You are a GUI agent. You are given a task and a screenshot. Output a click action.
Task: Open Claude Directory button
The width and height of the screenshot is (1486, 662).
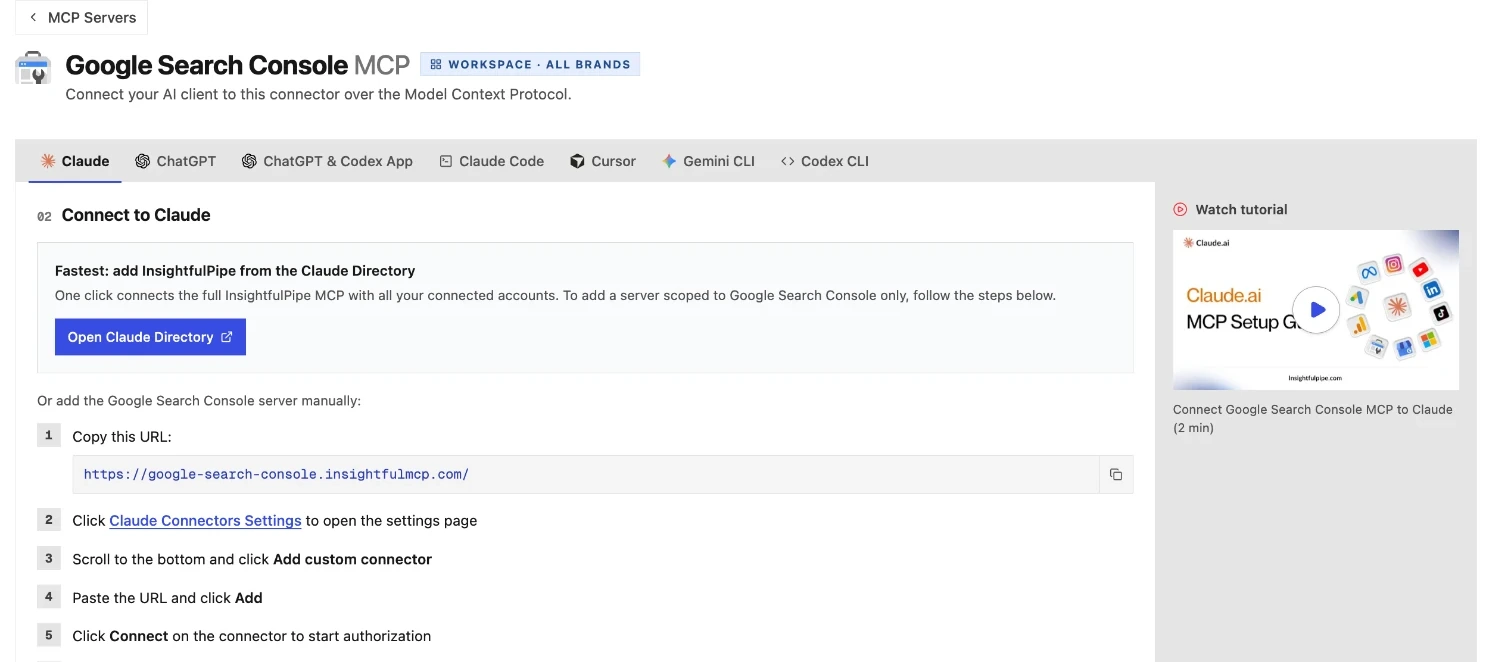[150, 337]
